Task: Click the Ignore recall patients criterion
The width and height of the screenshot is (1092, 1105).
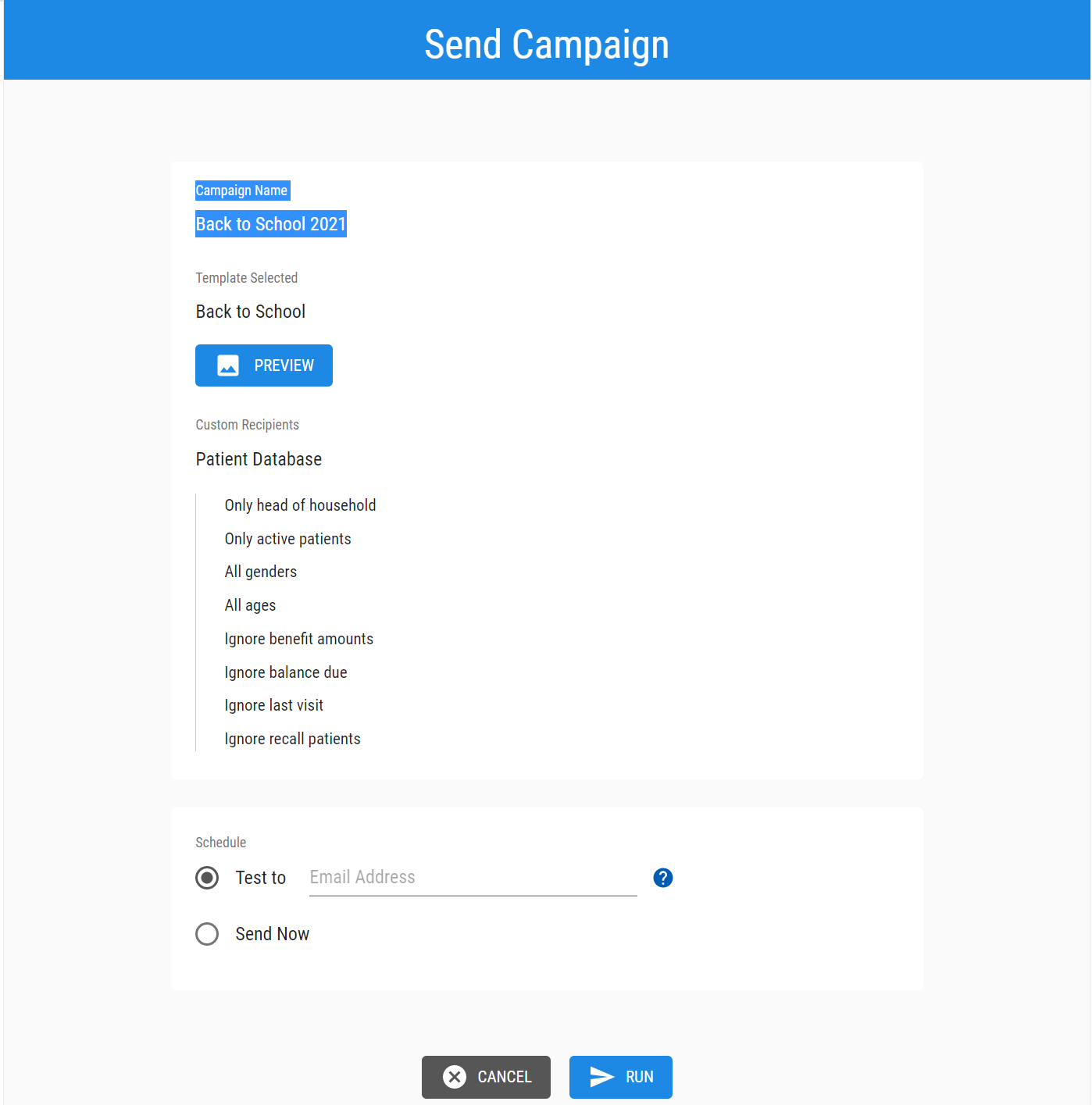Action: point(293,739)
